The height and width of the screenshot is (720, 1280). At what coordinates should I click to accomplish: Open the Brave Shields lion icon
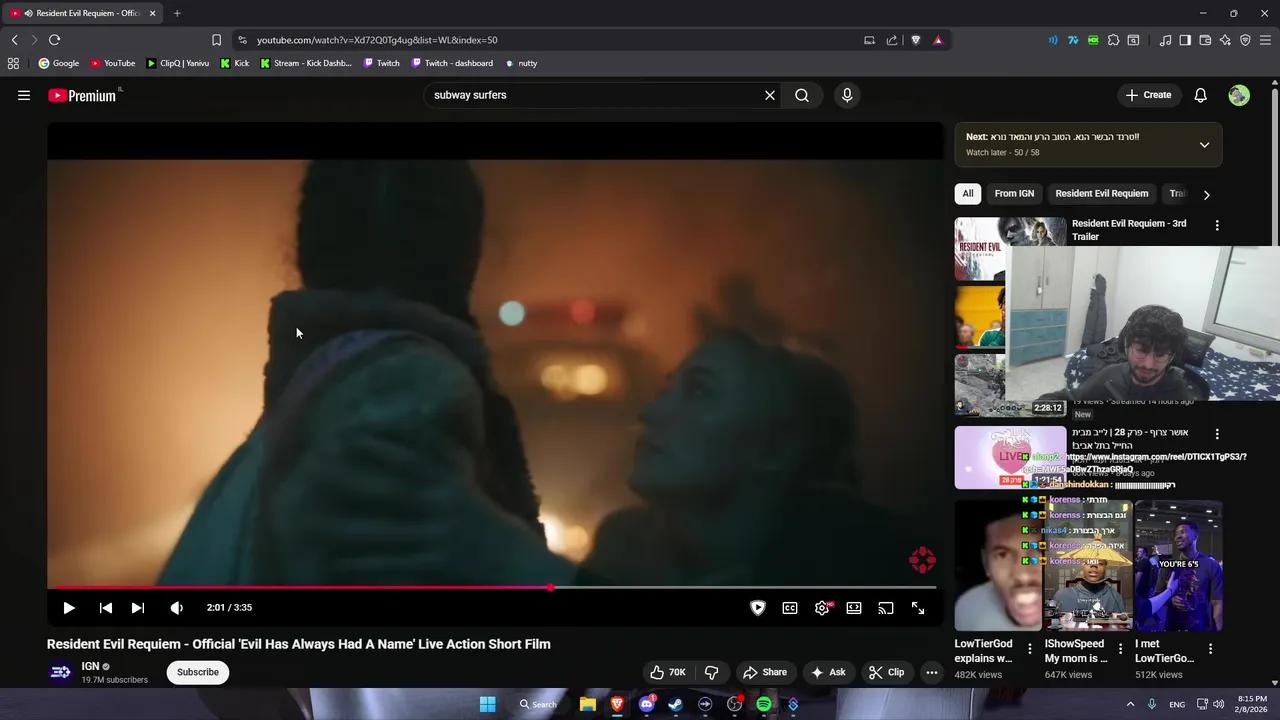click(x=915, y=40)
